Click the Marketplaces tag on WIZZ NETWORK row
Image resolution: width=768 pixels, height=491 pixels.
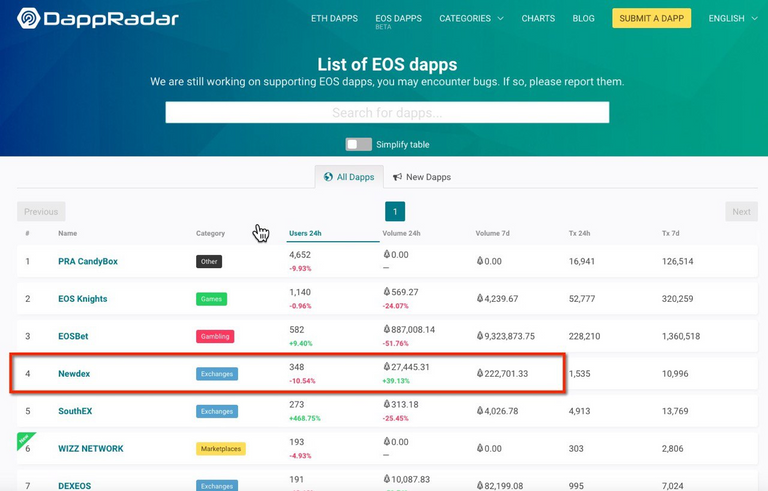pos(220,449)
